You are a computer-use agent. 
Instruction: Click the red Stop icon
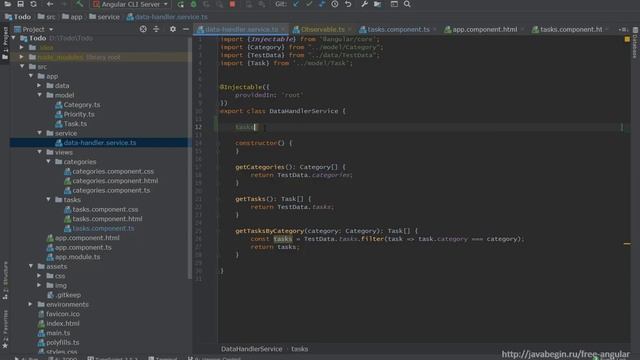(x=232, y=4)
